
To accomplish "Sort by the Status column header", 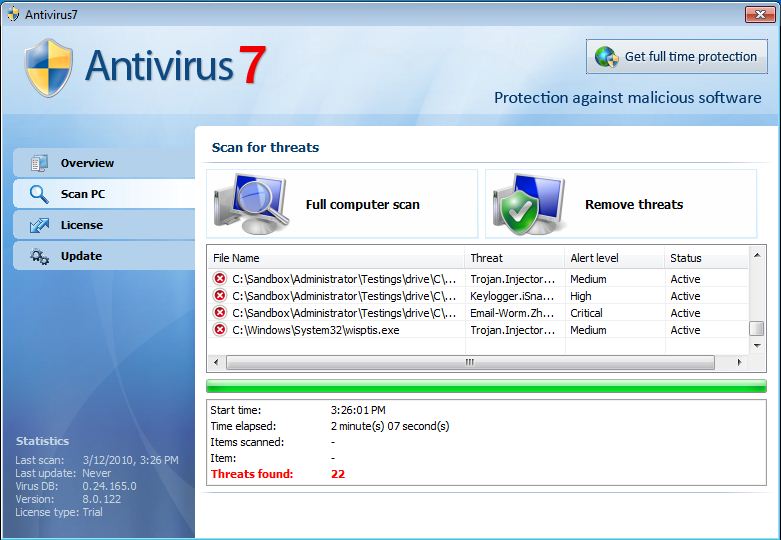I will (x=706, y=258).
